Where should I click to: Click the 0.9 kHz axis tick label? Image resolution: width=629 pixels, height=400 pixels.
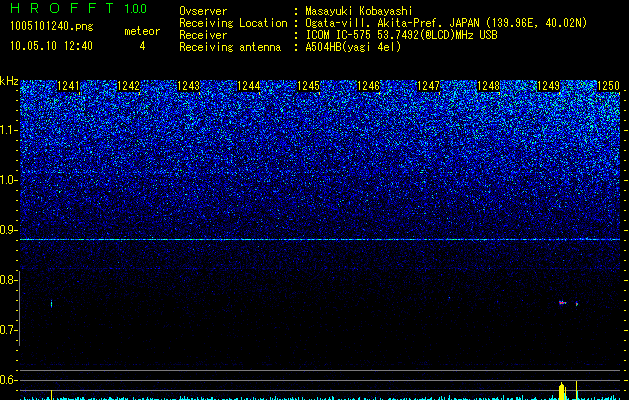coord(7,230)
